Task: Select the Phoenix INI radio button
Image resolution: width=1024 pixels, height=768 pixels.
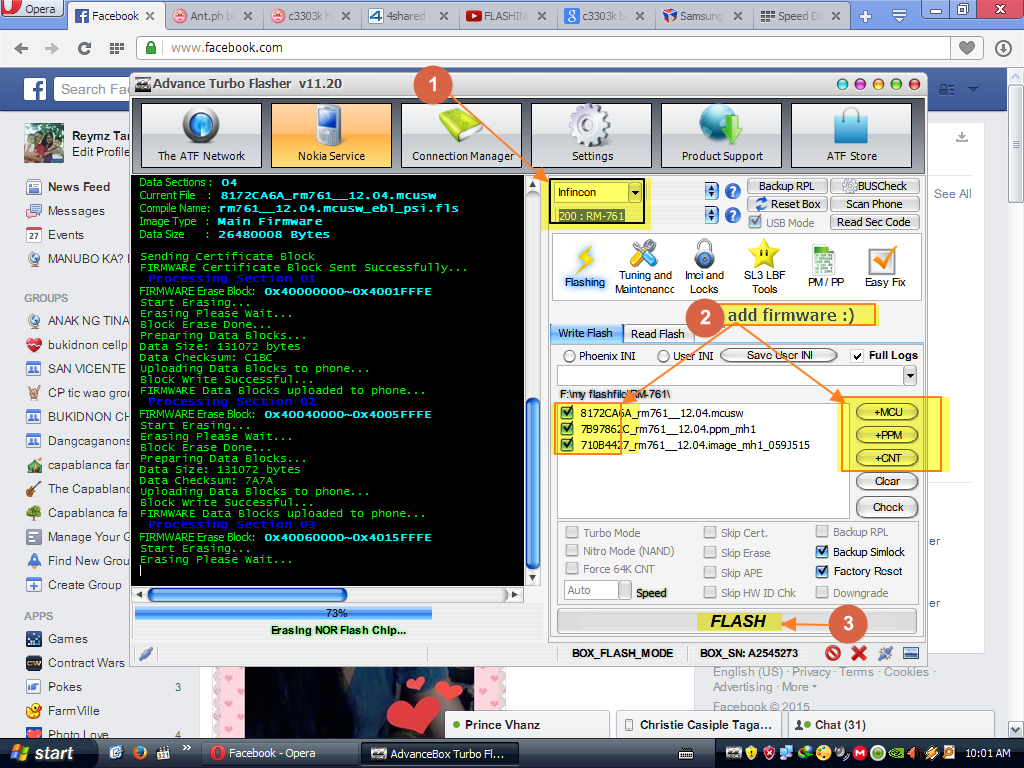Action: pyautogui.click(x=570, y=356)
